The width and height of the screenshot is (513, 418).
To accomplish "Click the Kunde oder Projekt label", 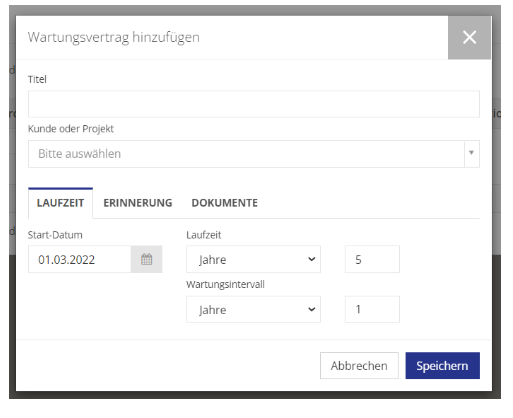I will (x=71, y=129).
